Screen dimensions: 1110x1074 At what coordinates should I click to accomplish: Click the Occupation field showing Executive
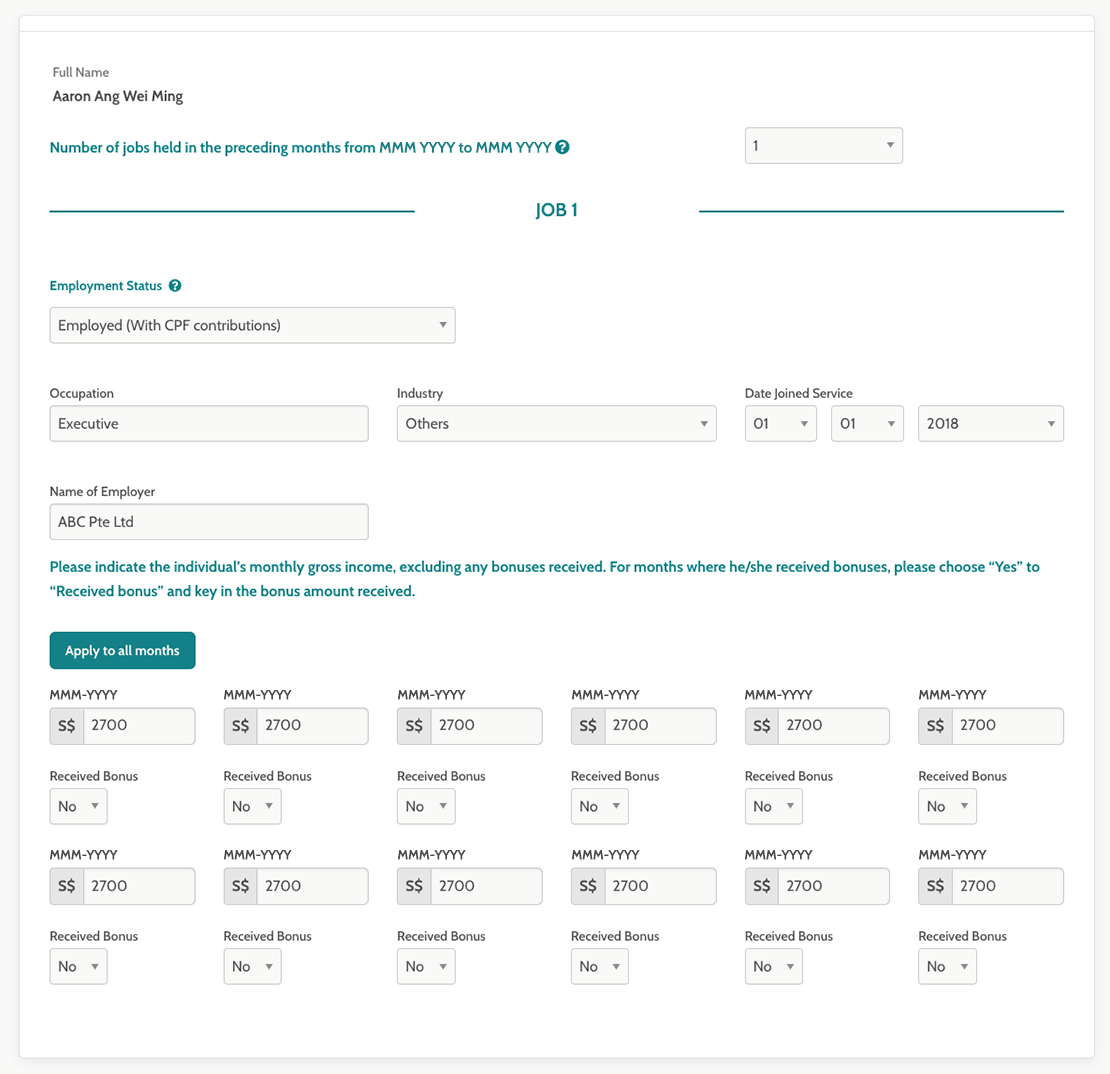pyautogui.click(x=208, y=423)
